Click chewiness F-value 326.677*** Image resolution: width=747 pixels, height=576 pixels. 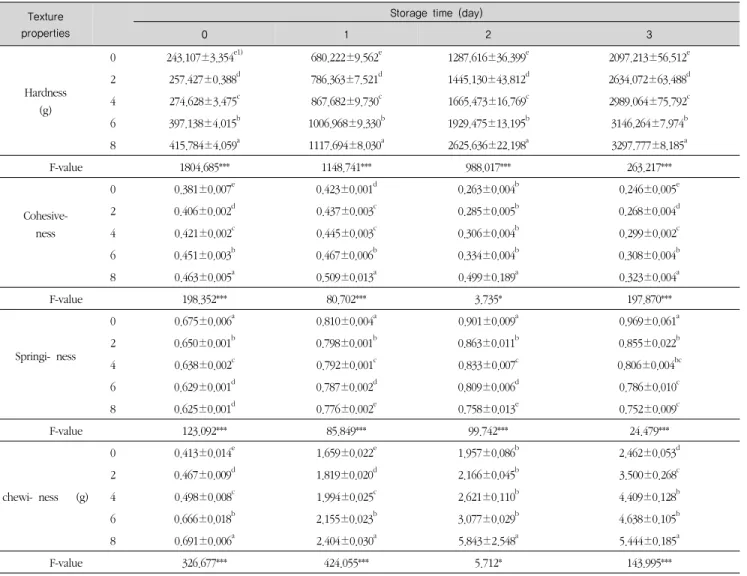click(x=204, y=563)
